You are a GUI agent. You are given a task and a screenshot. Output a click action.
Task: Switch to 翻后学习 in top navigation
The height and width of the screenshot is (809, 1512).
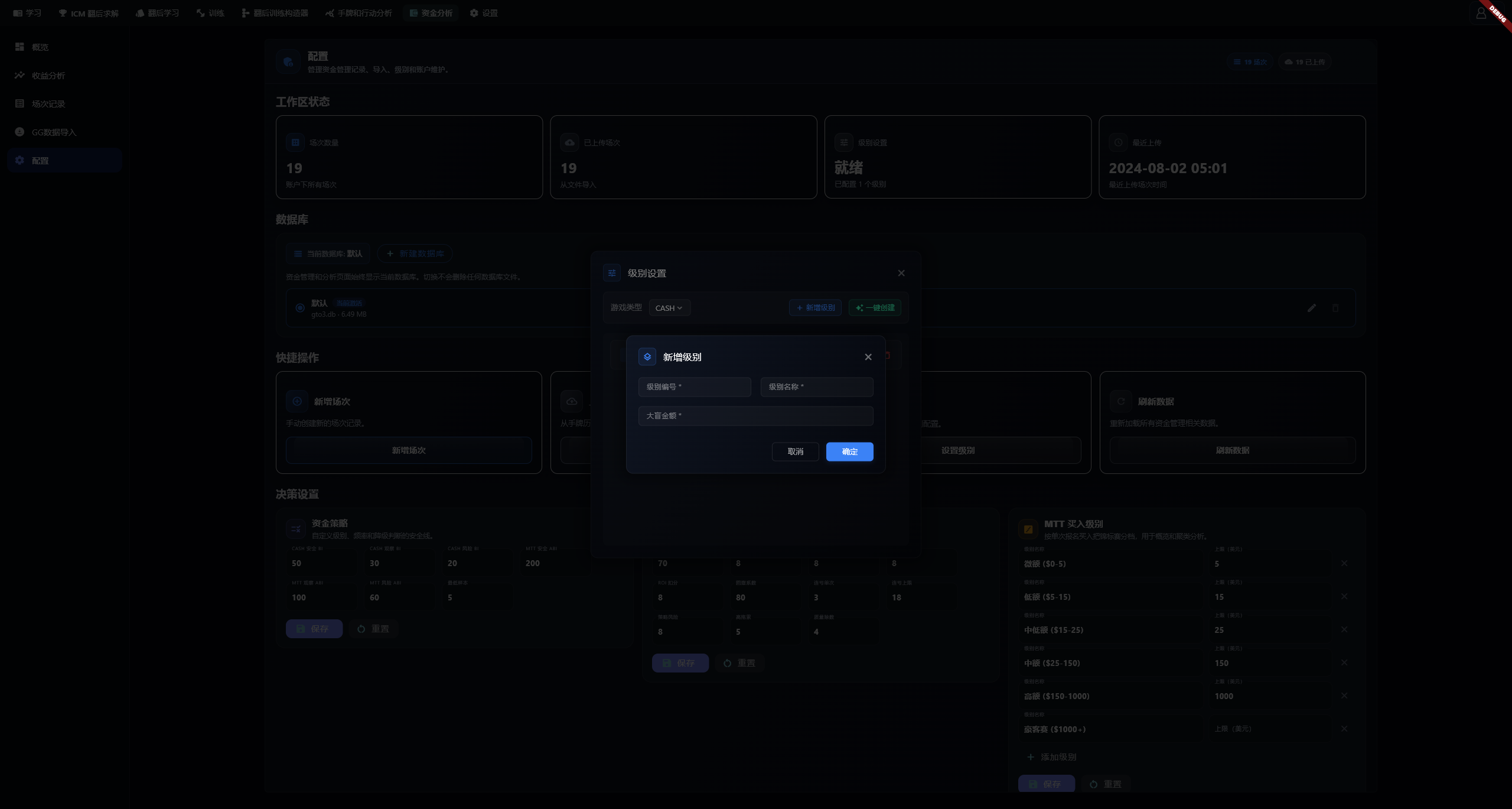click(x=157, y=13)
